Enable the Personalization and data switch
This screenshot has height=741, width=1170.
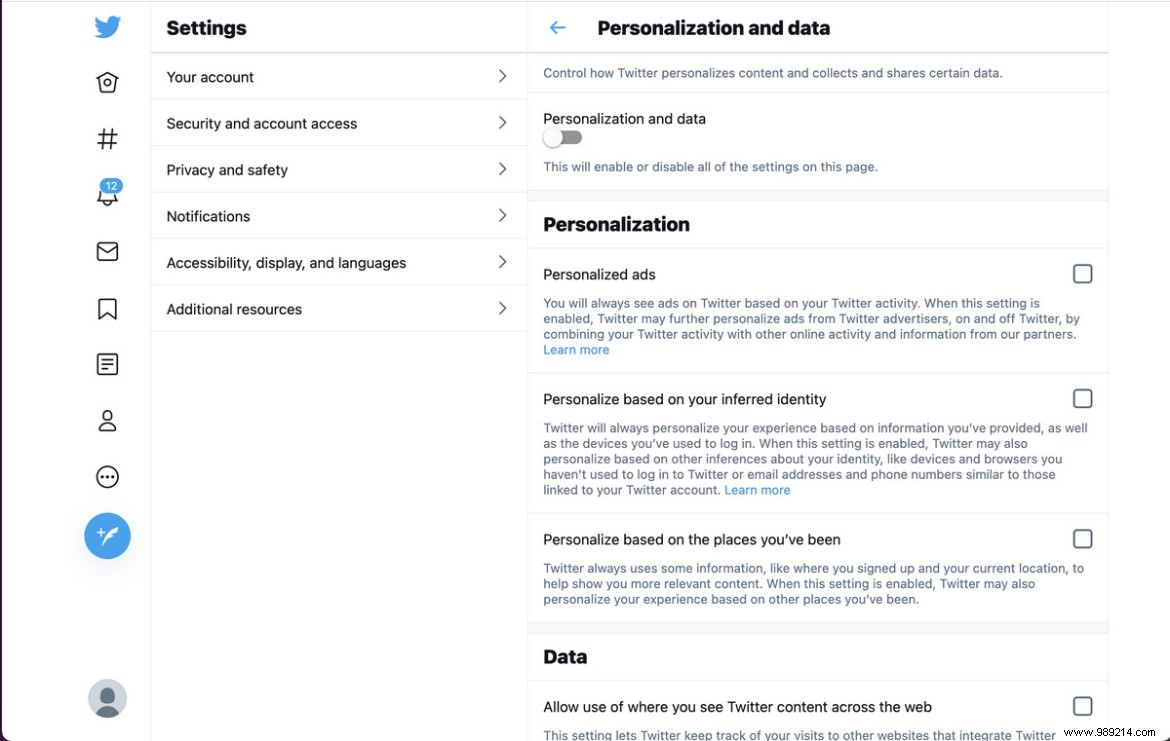(x=562, y=137)
